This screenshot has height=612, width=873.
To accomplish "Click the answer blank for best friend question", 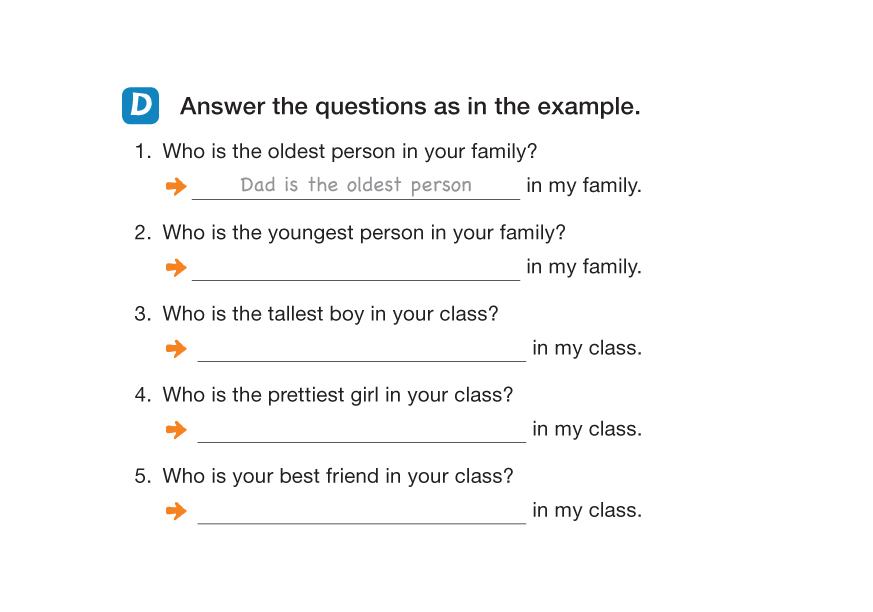I will pos(361,511).
